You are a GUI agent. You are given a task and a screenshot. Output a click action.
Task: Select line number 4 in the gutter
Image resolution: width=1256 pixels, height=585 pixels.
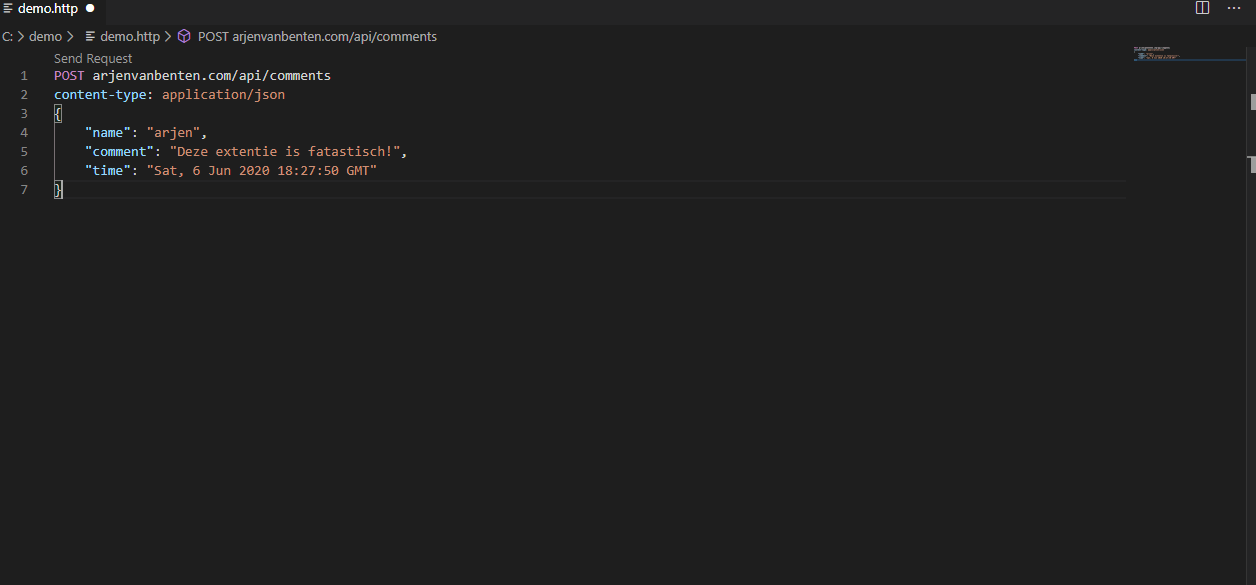pyautogui.click(x=24, y=132)
